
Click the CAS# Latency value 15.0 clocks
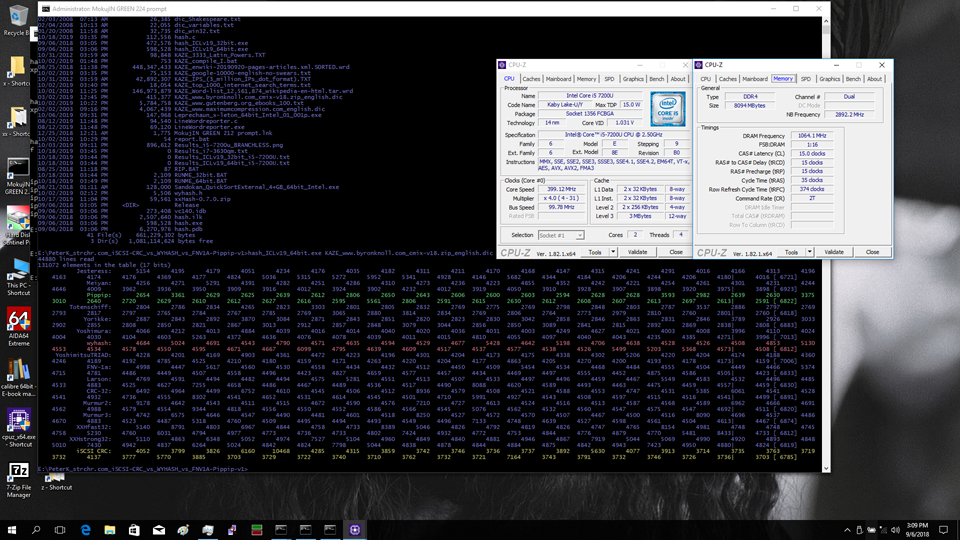click(x=812, y=154)
